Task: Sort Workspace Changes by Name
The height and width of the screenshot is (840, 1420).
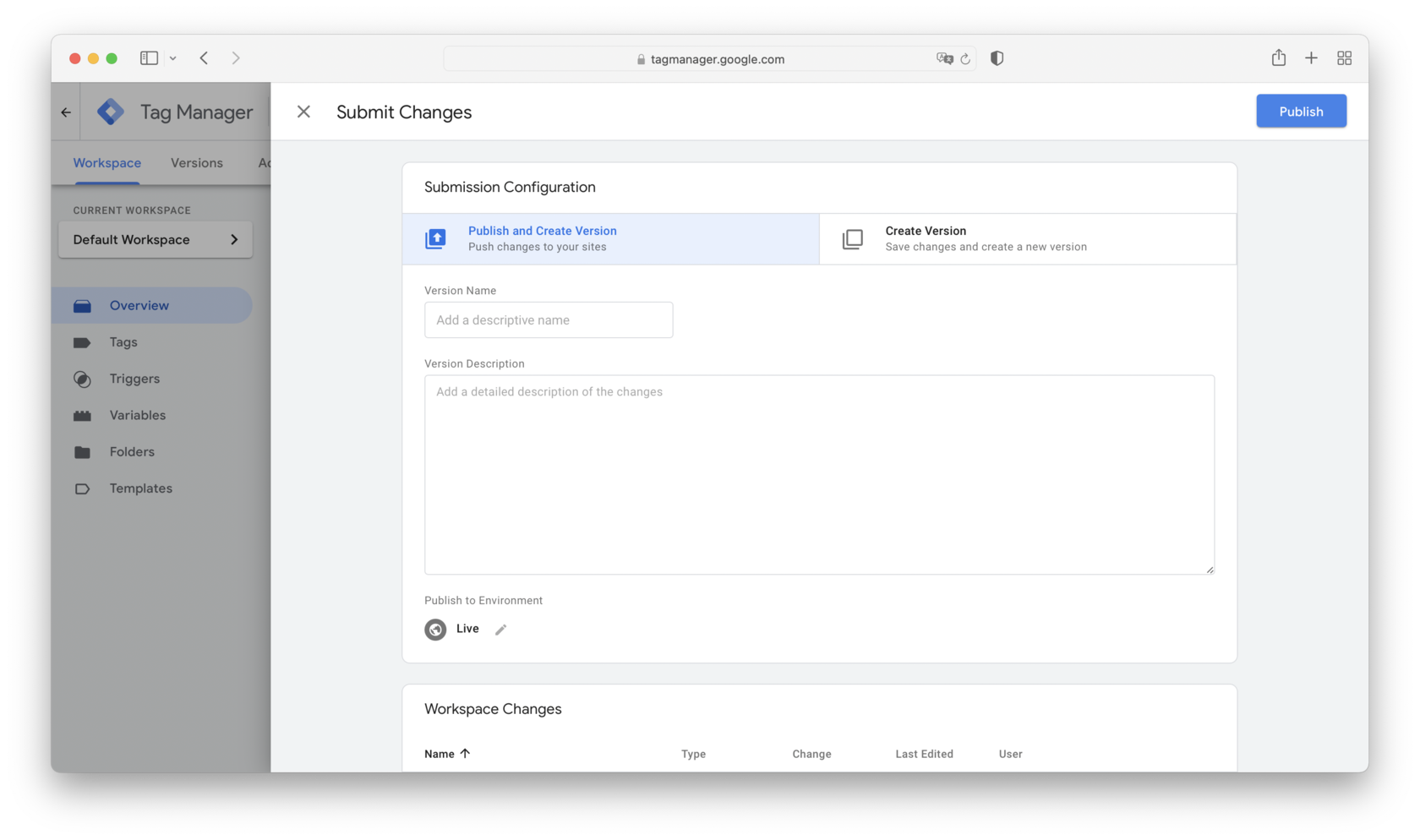Action: pyautogui.click(x=447, y=753)
